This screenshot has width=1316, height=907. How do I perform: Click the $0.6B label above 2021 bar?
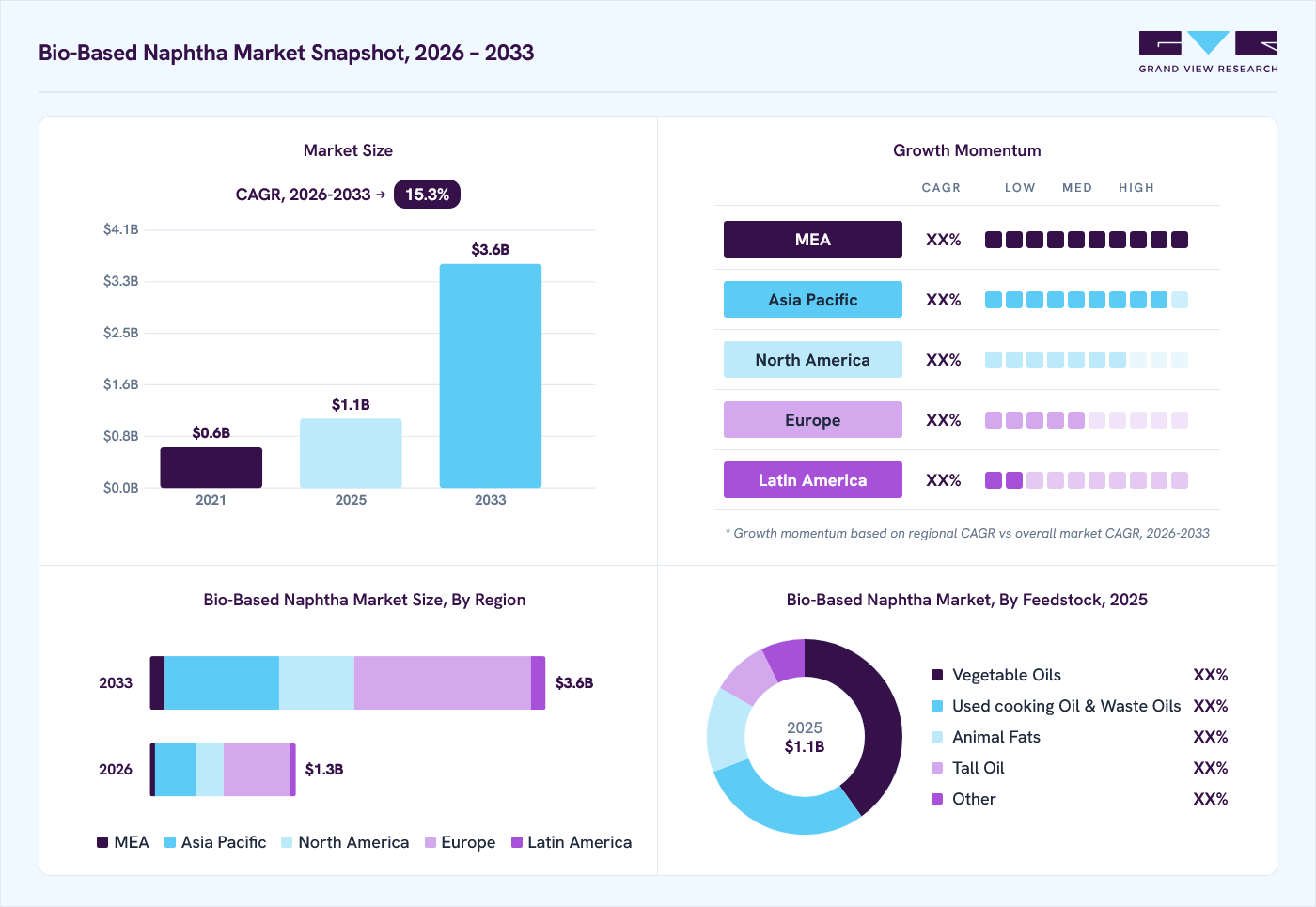(211, 433)
